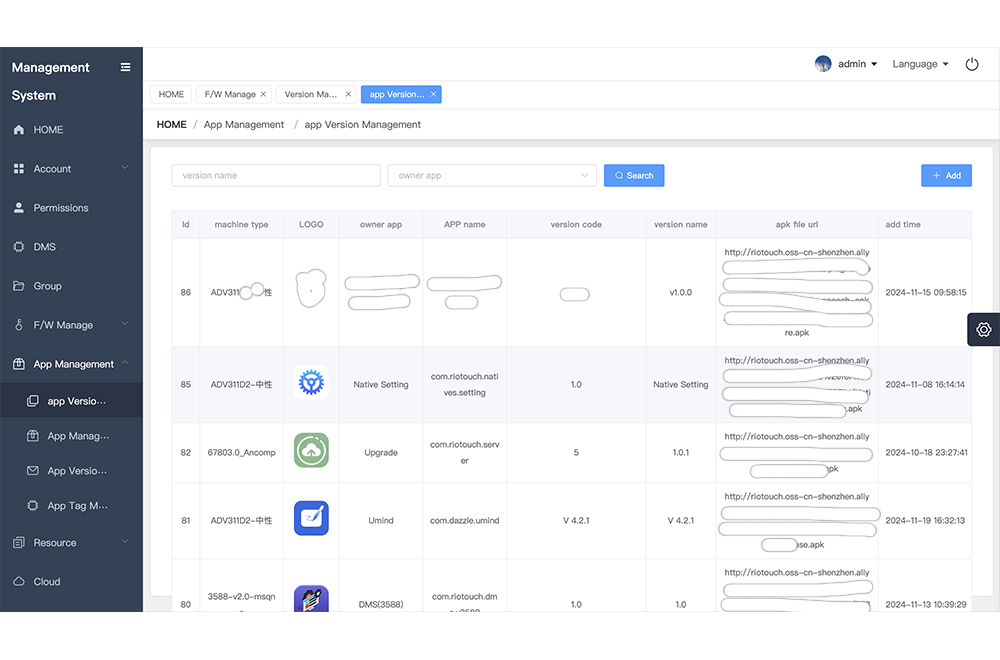
Task: Expand the F/W Manage menu chevron
Action: pyautogui.click(x=125, y=324)
